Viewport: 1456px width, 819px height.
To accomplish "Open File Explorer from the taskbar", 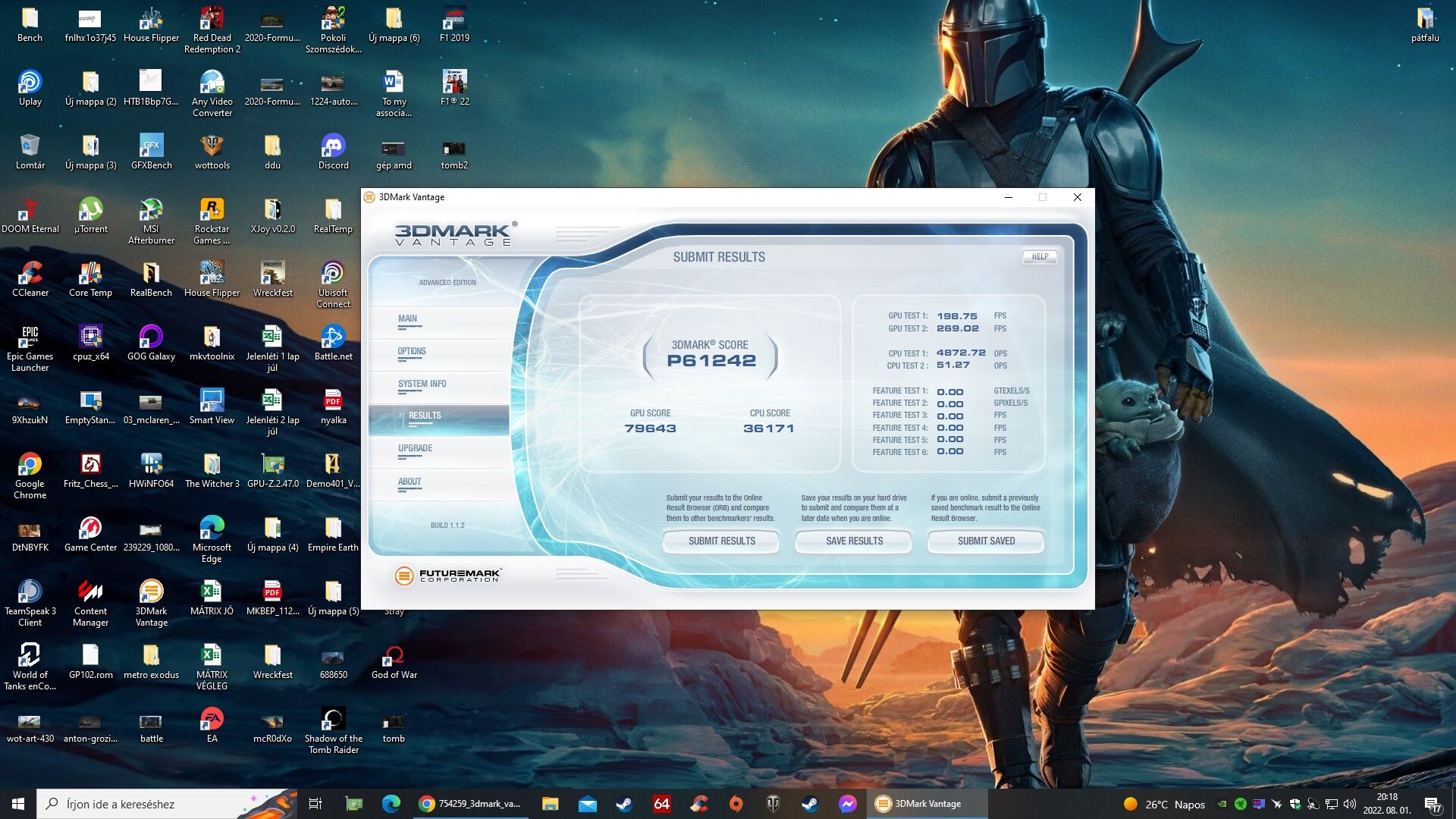I will pyautogui.click(x=550, y=804).
